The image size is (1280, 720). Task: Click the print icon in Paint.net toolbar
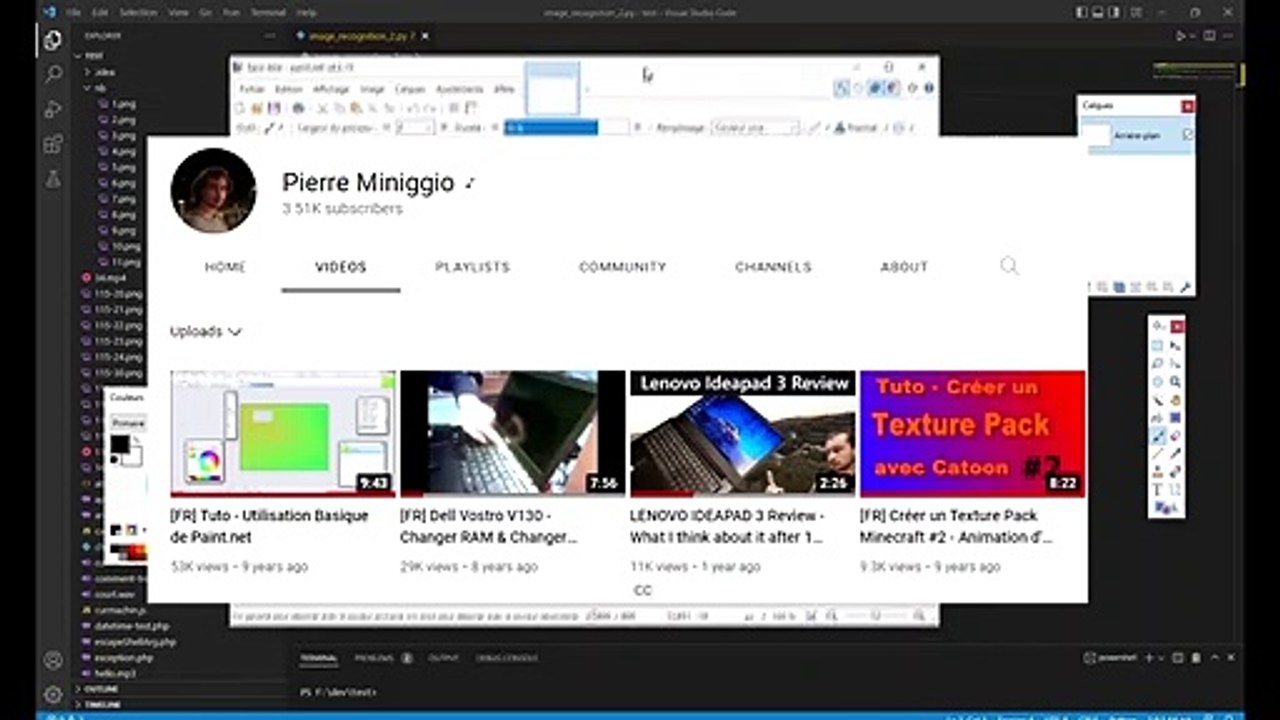298,108
